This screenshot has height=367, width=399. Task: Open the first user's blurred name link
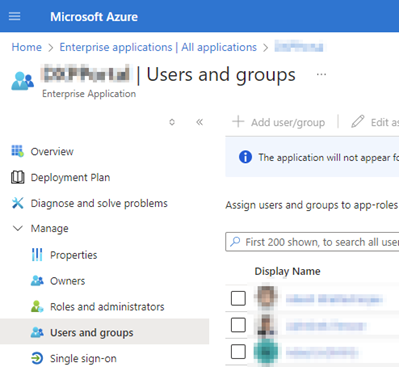pos(334,299)
